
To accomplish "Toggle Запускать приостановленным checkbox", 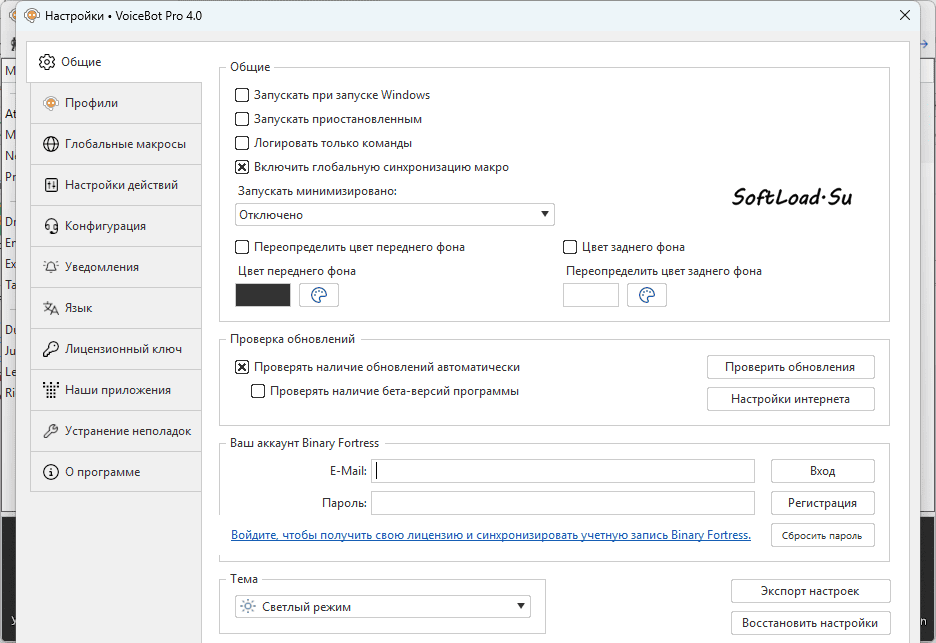I will point(242,119).
